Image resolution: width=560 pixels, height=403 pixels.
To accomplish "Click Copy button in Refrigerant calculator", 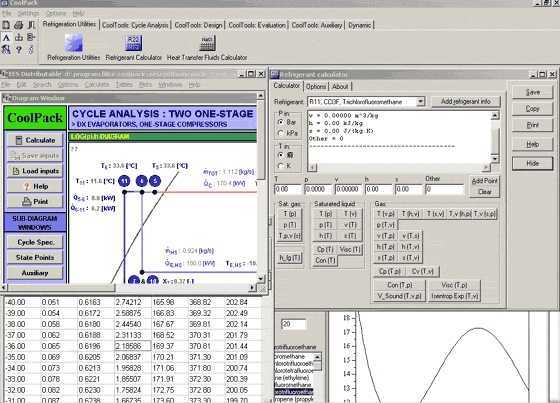I will (x=532, y=108).
